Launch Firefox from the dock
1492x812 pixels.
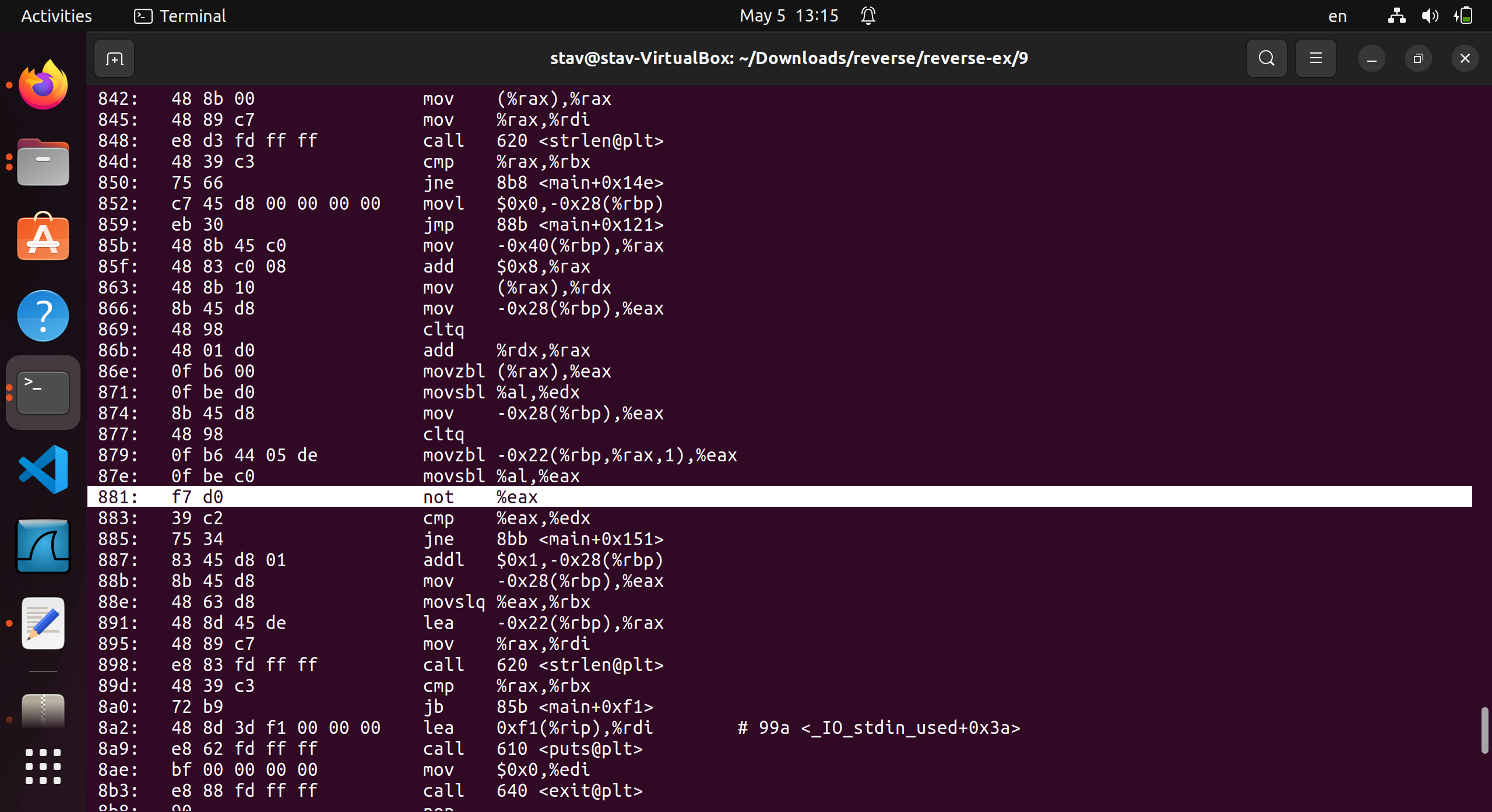click(x=43, y=84)
